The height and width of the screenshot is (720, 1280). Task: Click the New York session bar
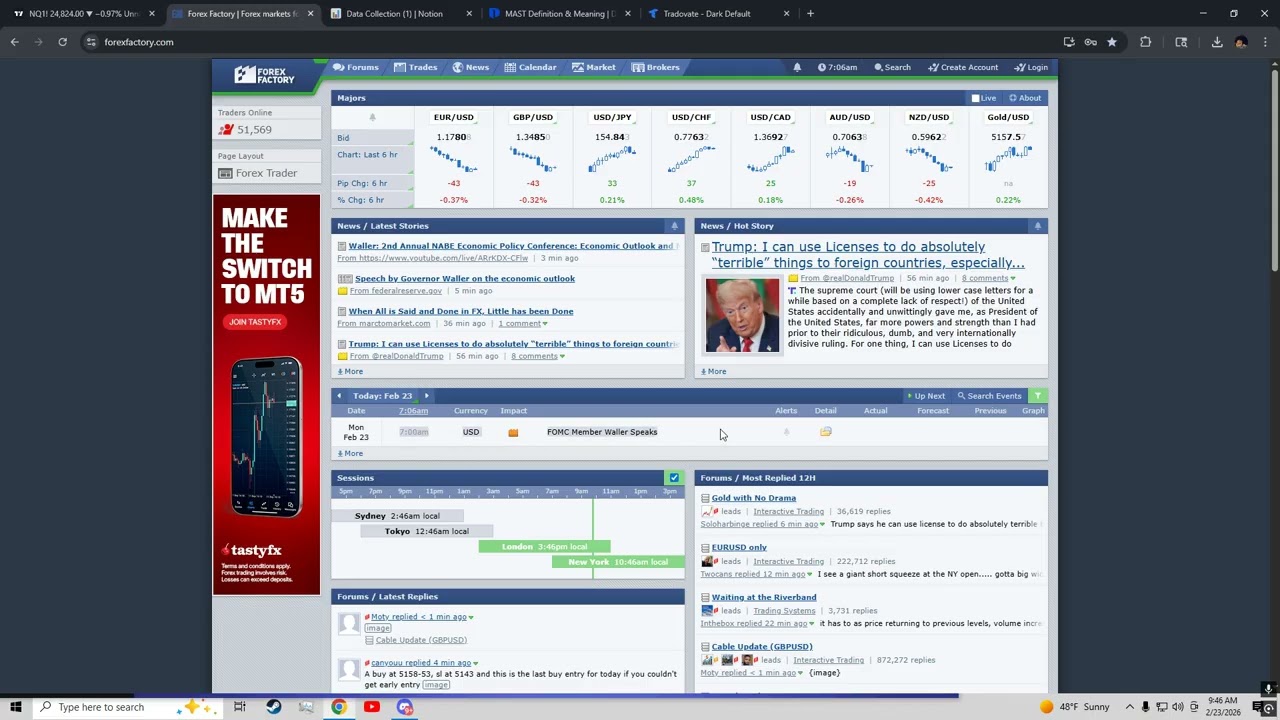click(618, 562)
